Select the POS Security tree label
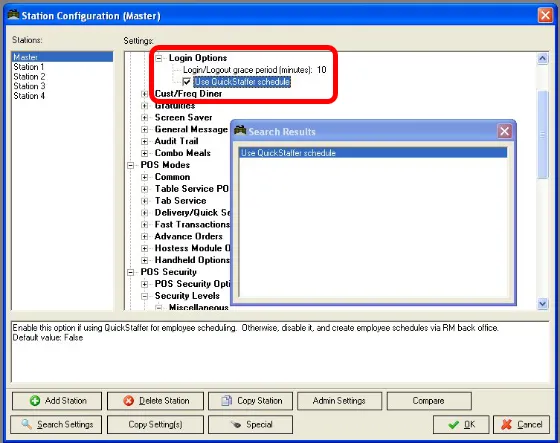The image size is (560, 443). coord(169,272)
